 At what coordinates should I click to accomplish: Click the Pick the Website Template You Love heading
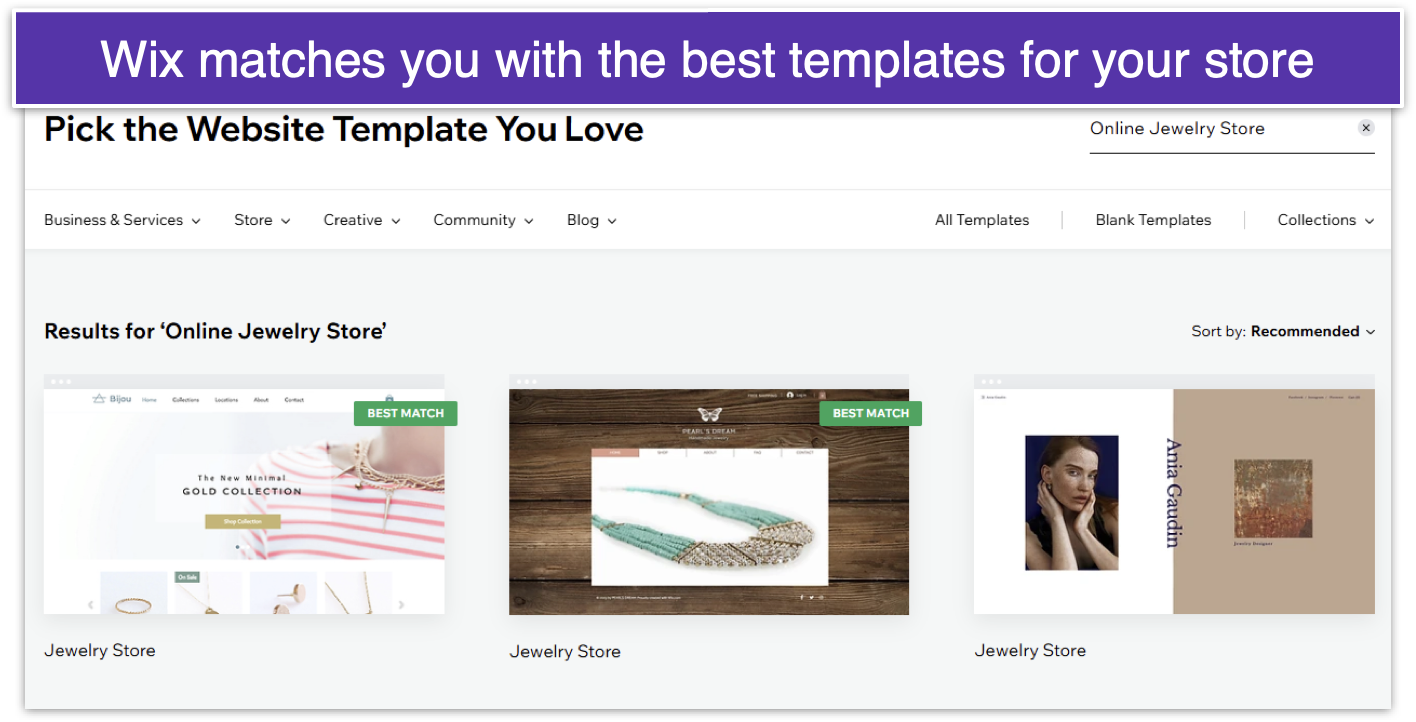coord(344,129)
